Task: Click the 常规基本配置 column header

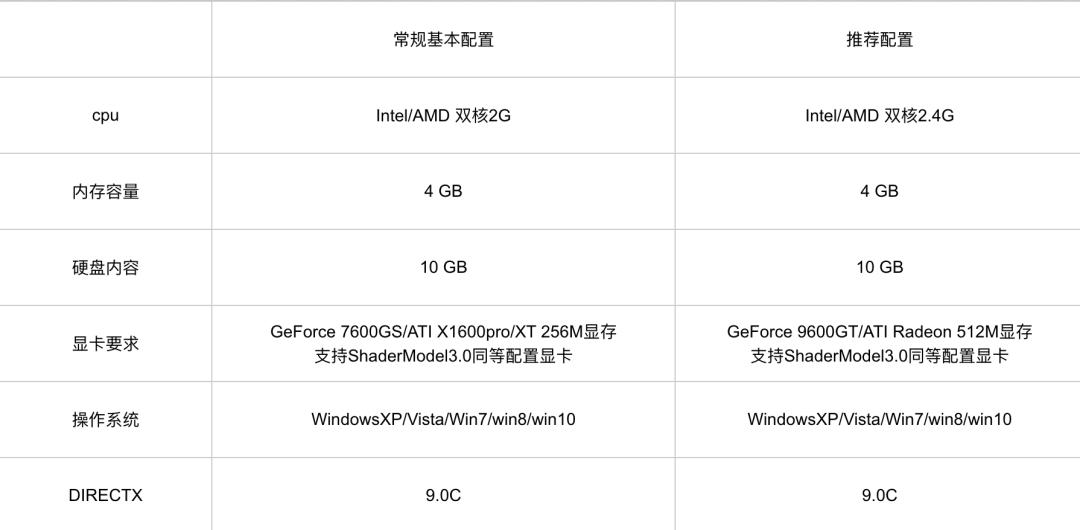Action: [x=443, y=39]
